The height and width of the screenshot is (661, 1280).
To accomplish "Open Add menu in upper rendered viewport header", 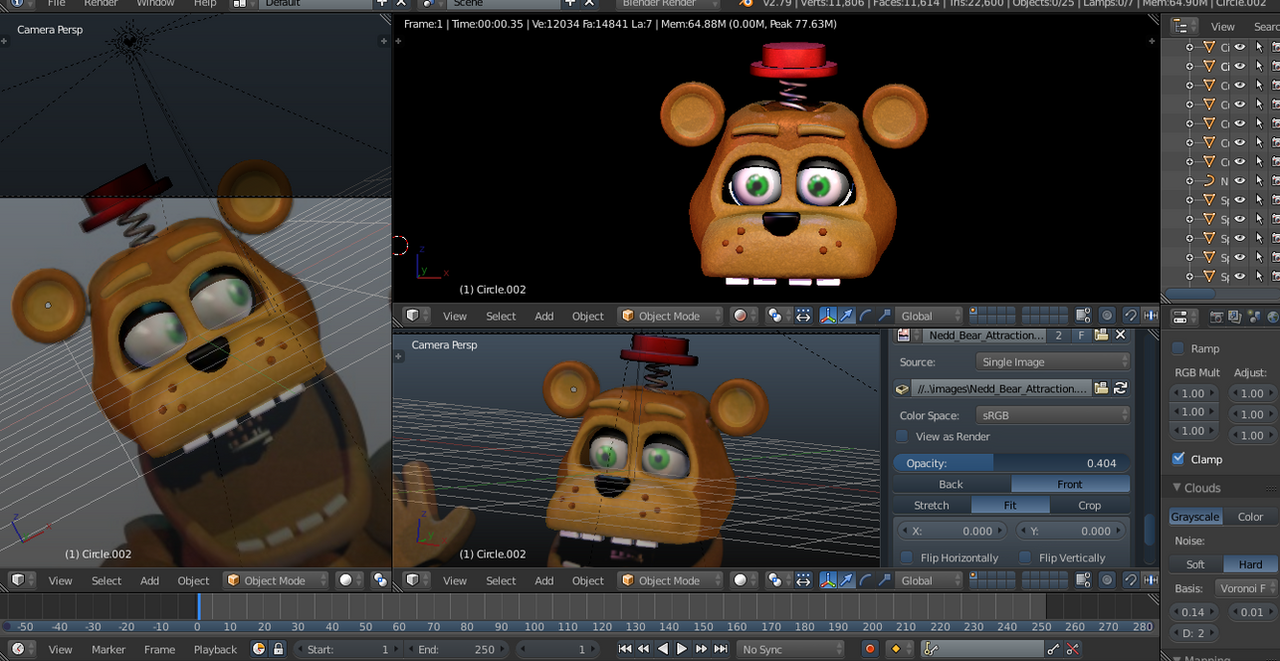I will [x=544, y=316].
